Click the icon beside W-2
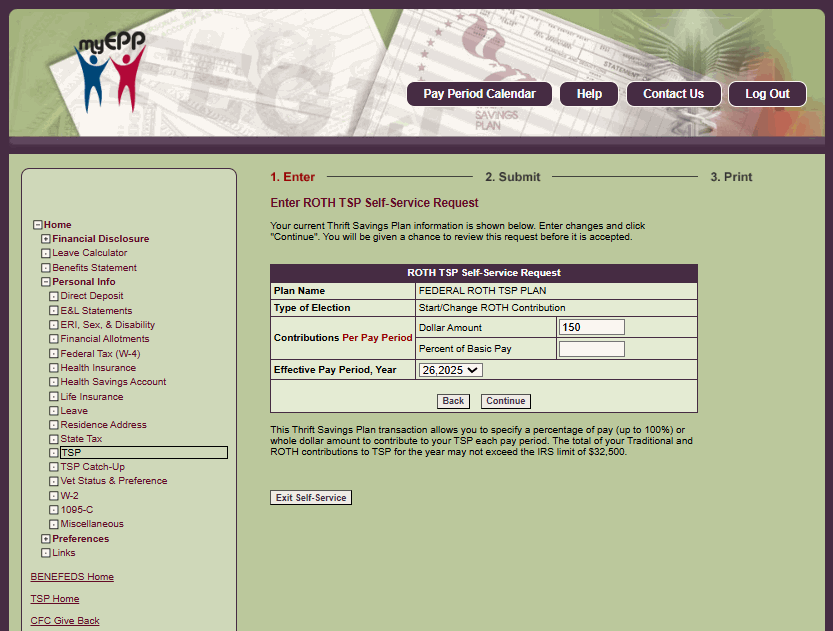833x631 pixels. (x=54, y=496)
